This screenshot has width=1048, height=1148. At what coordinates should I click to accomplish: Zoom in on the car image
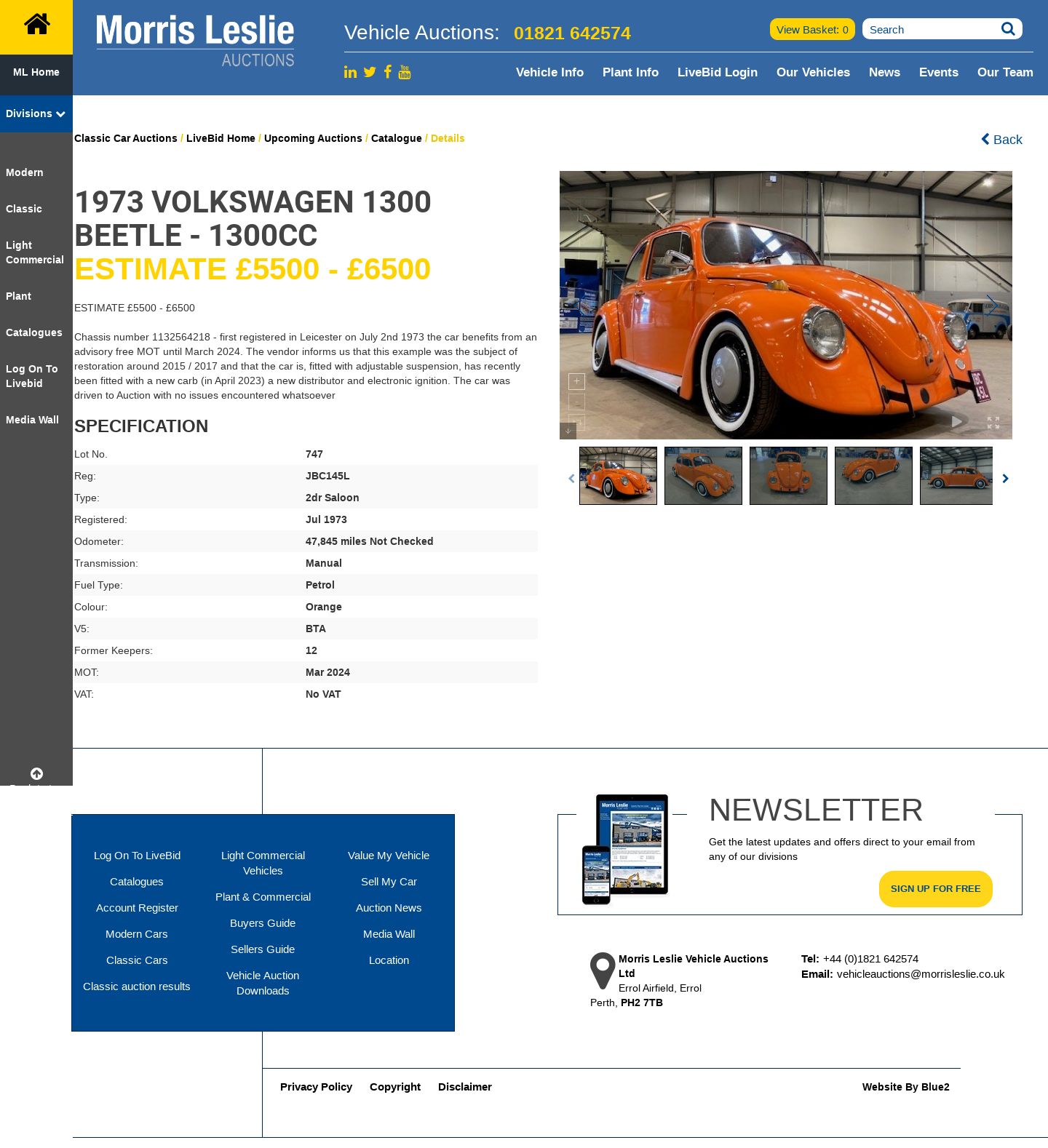576,381
